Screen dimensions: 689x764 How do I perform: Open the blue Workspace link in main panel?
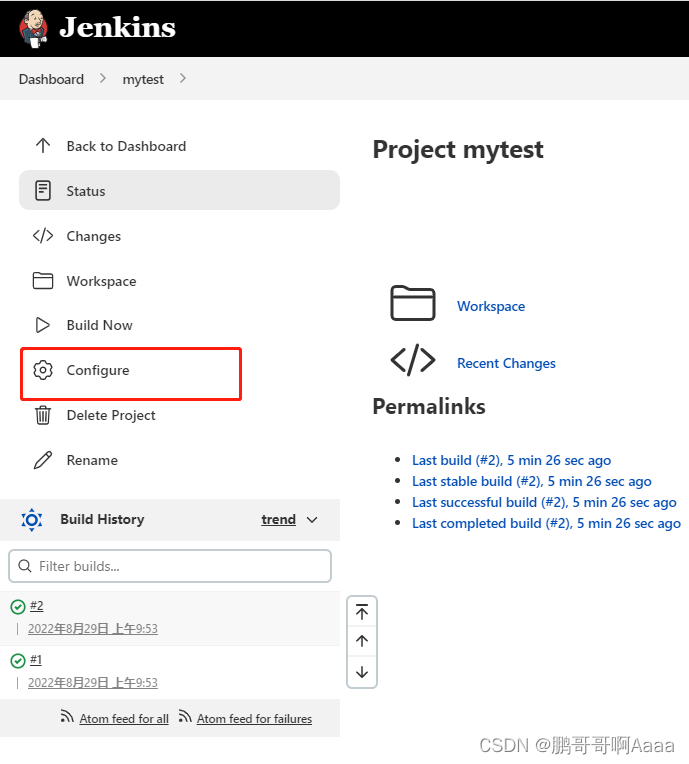pos(491,306)
